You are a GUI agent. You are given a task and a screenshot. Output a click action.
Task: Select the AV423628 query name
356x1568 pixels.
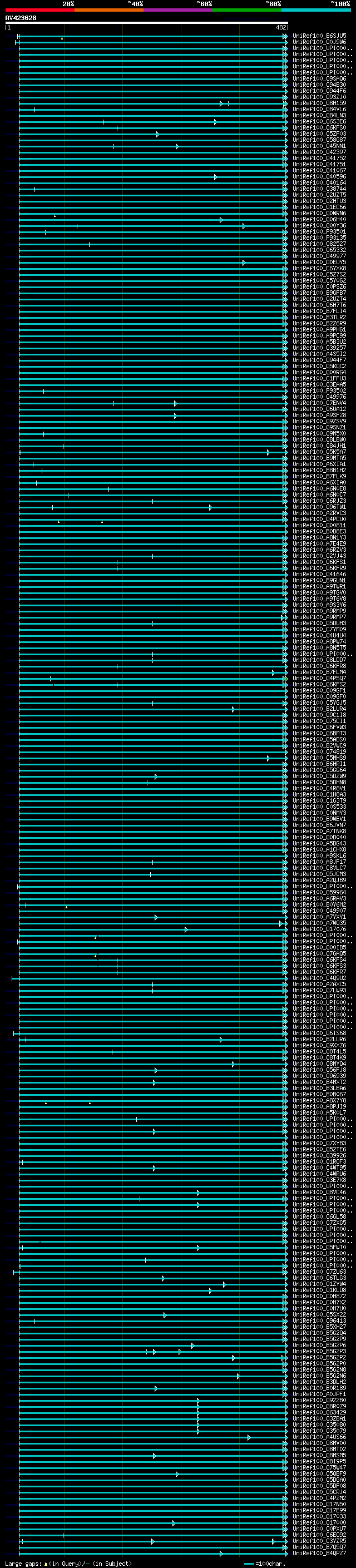click(21, 18)
